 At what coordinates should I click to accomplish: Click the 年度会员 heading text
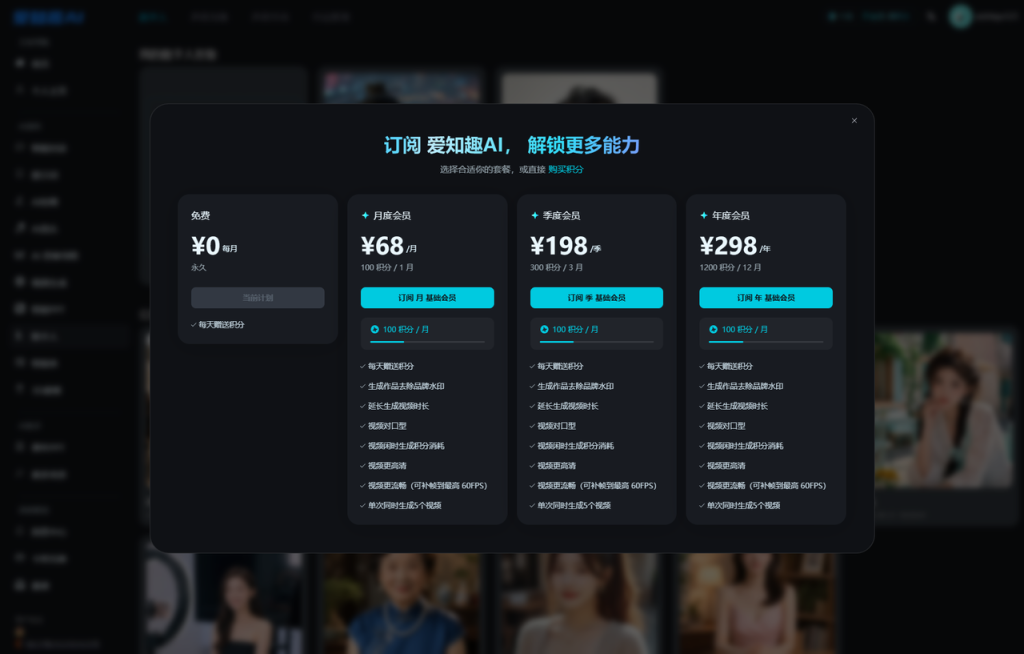(731, 216)
